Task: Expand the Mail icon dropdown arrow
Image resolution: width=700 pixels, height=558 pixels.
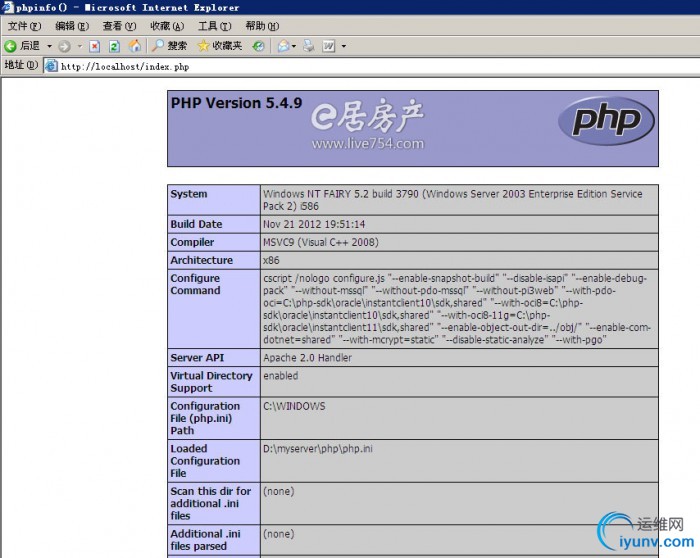Action: [294, 46]
